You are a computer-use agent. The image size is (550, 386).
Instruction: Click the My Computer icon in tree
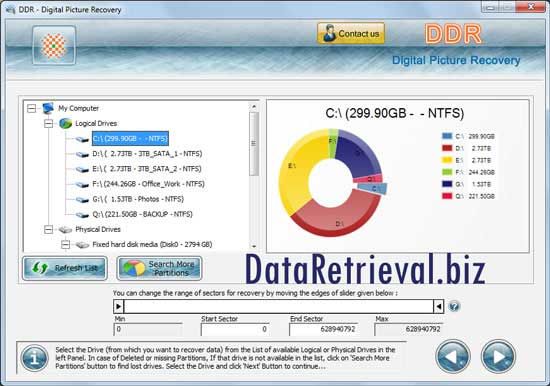pyautogui.click(x=48, y=108)
